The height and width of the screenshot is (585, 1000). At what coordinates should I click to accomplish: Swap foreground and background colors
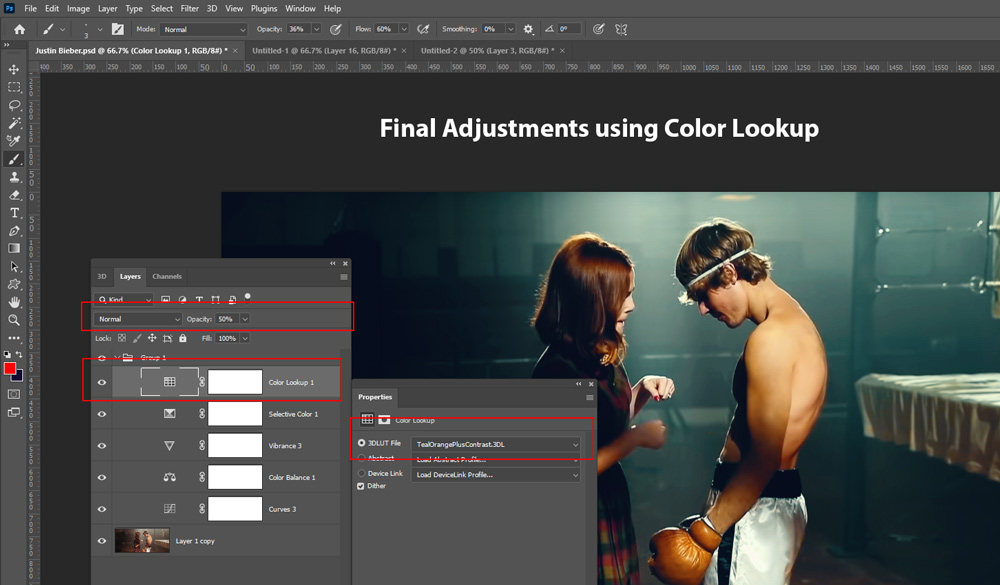click(19, 354)
